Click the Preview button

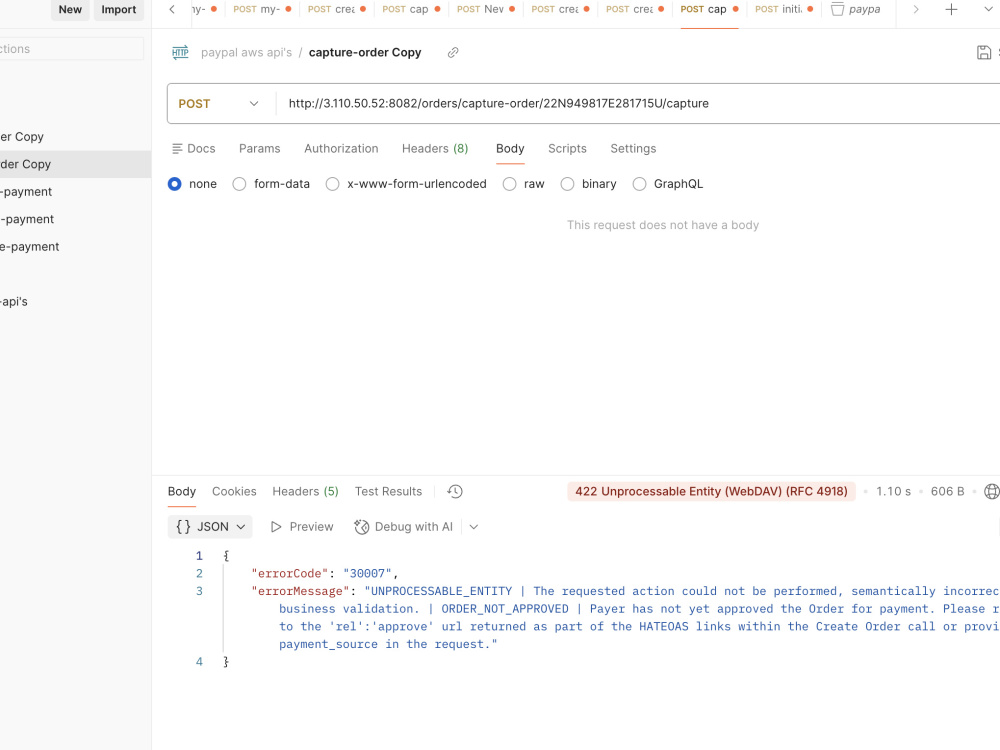[x=302, y=527]
